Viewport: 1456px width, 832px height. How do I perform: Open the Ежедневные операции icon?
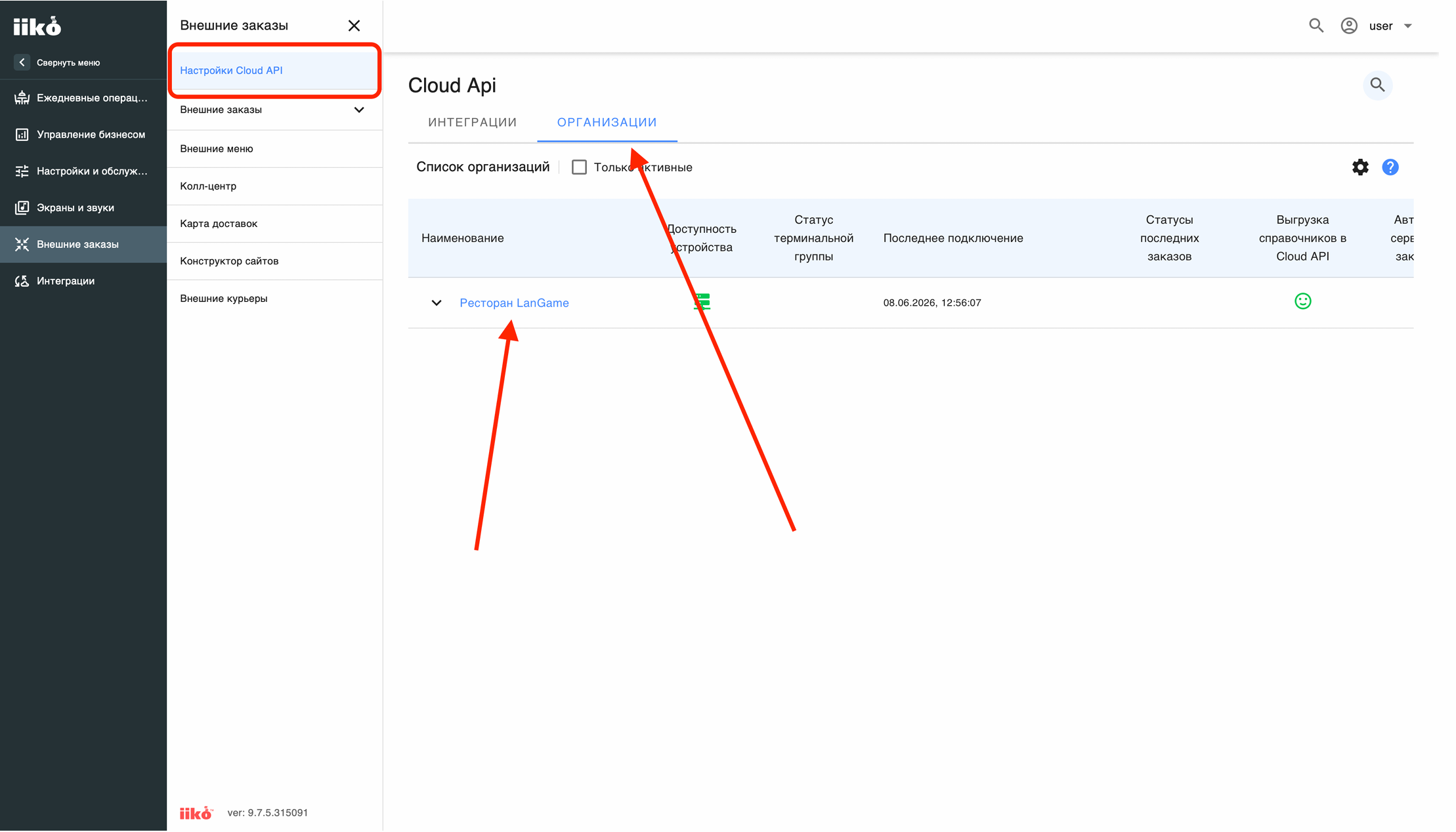(x=22, y=98)
